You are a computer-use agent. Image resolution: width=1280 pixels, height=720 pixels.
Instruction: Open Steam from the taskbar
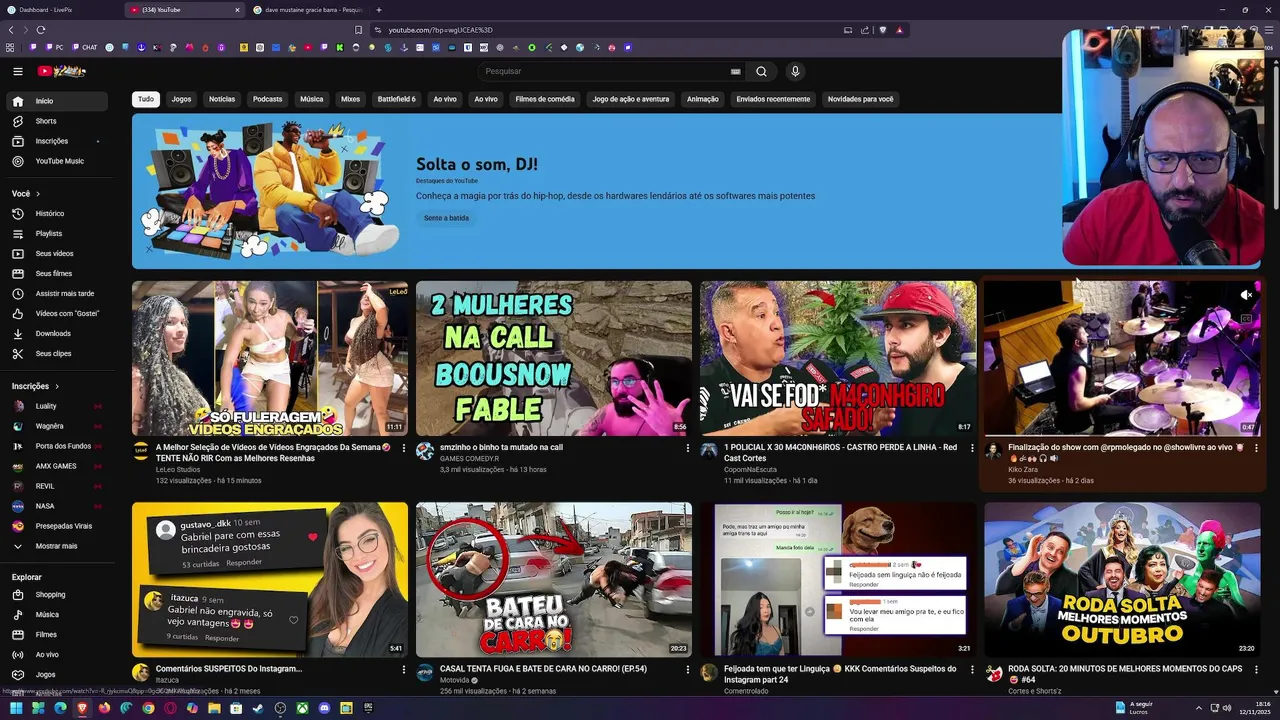(258, 708)
